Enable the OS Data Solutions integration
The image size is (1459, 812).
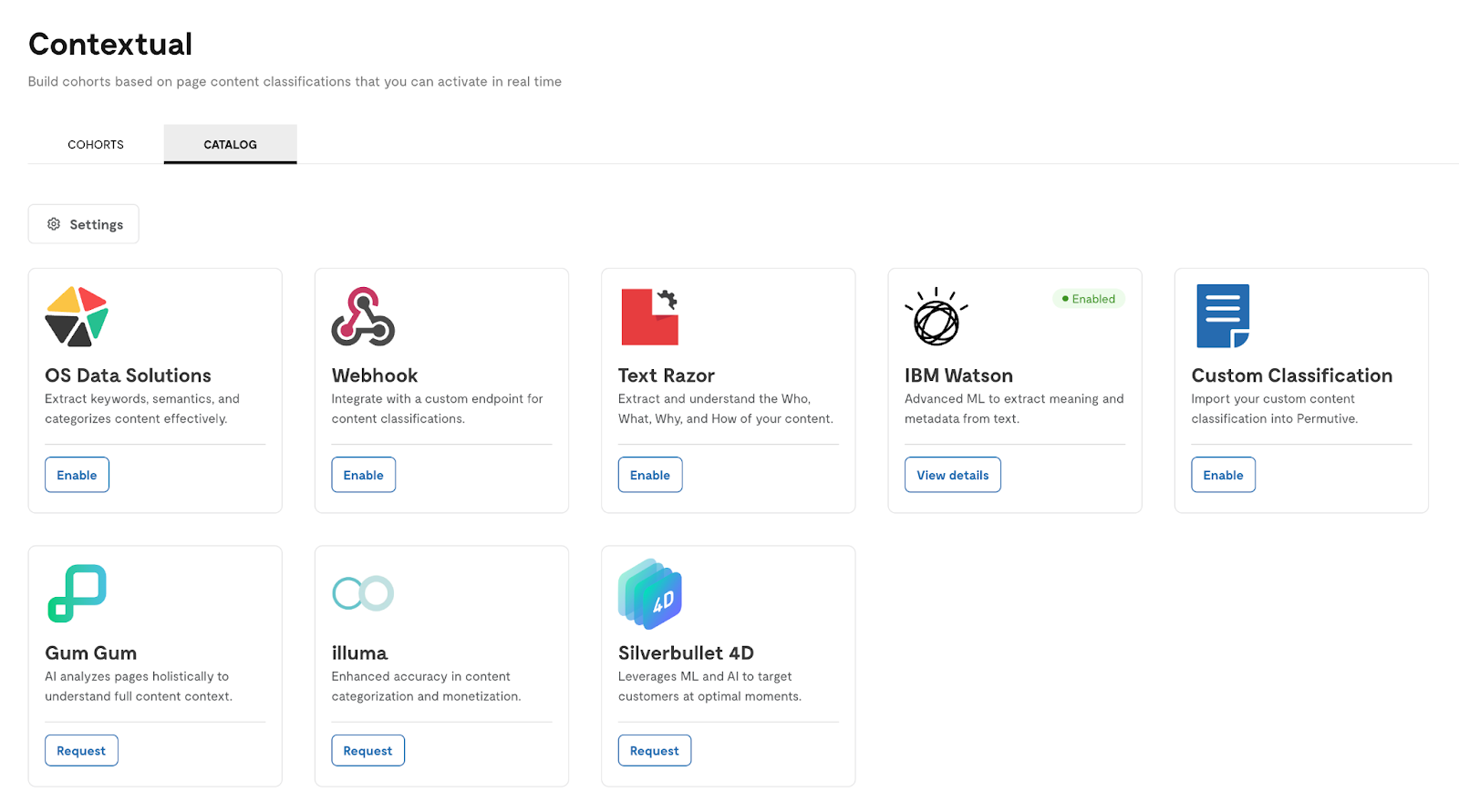[77, 475]
